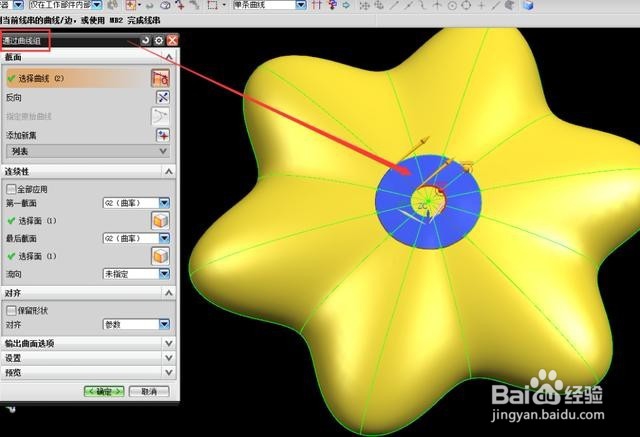
Task: Click the plus-shaped point snap icon
Action: pyautogui.click(x=481, y=5)
